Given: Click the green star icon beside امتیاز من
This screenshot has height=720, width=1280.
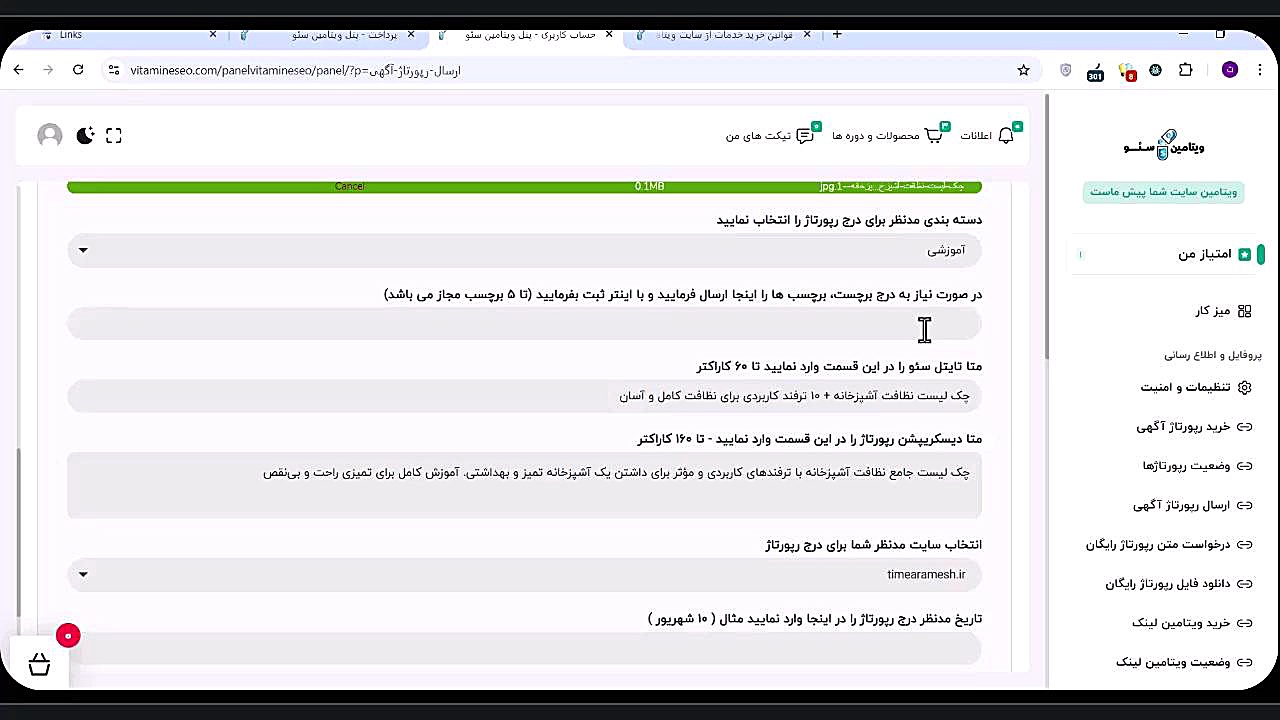Looking at the screenshot, I should click(1245, 255).
